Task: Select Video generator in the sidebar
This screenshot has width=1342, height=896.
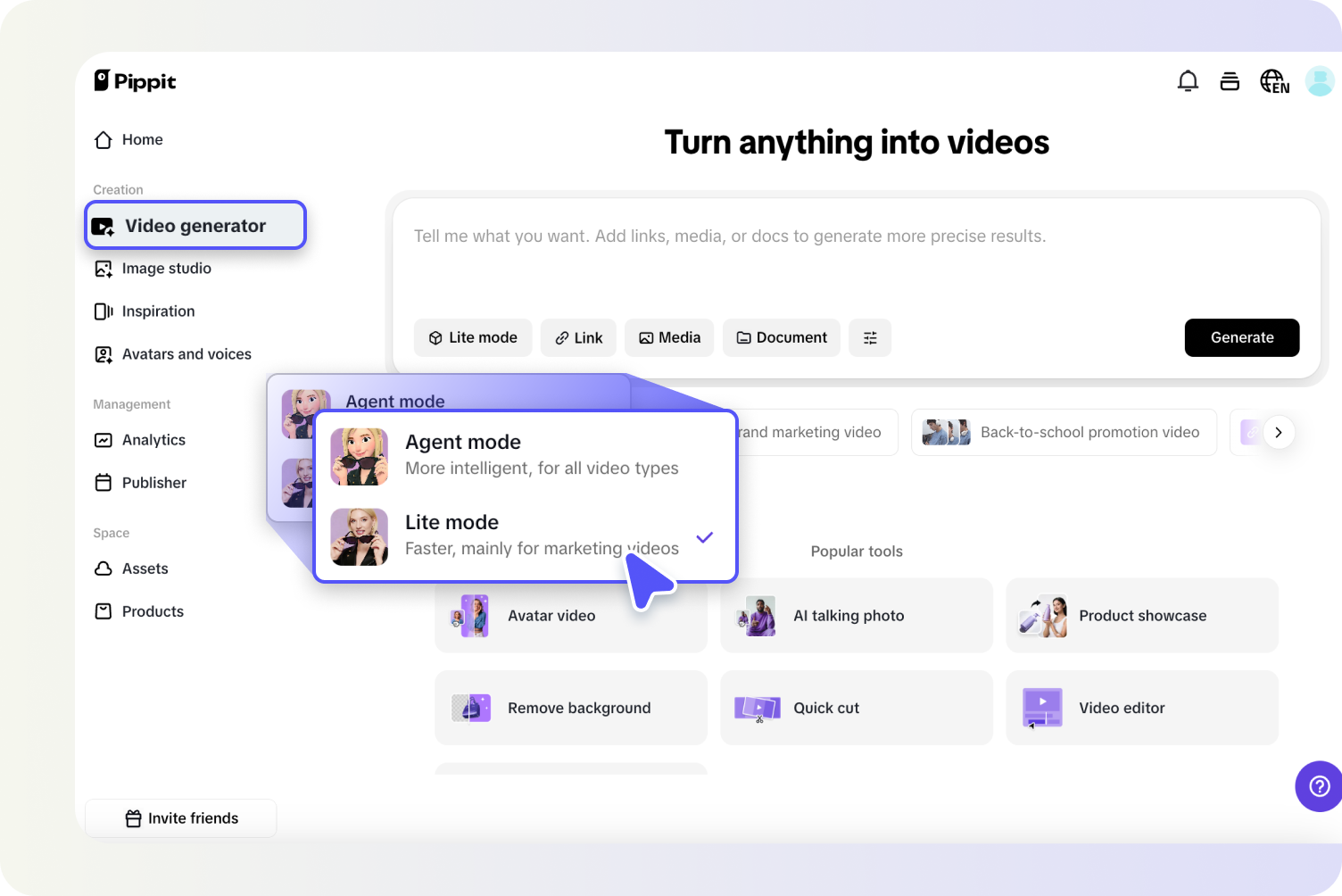Action: [x=195, y=225]
